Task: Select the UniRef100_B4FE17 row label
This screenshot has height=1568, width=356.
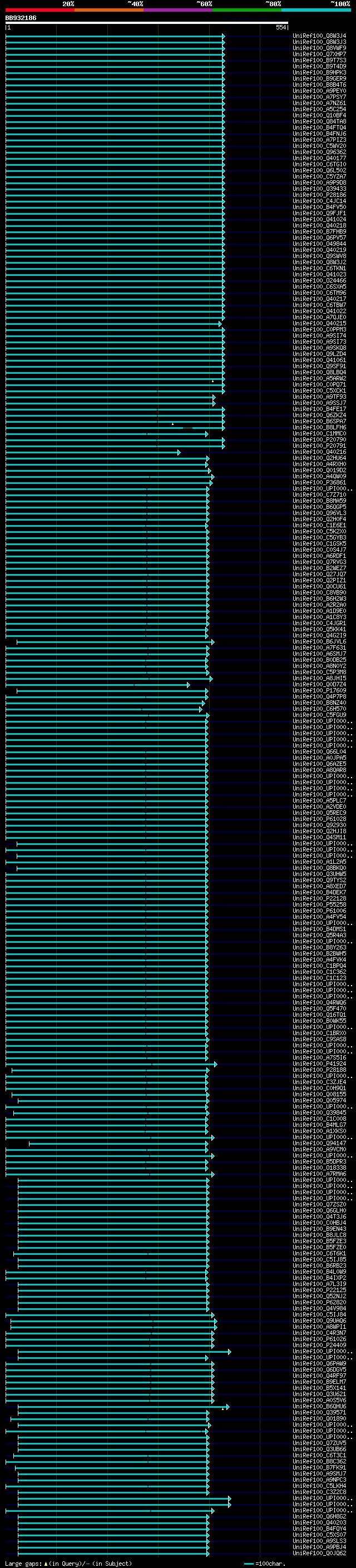Action: tap(319, 409)
